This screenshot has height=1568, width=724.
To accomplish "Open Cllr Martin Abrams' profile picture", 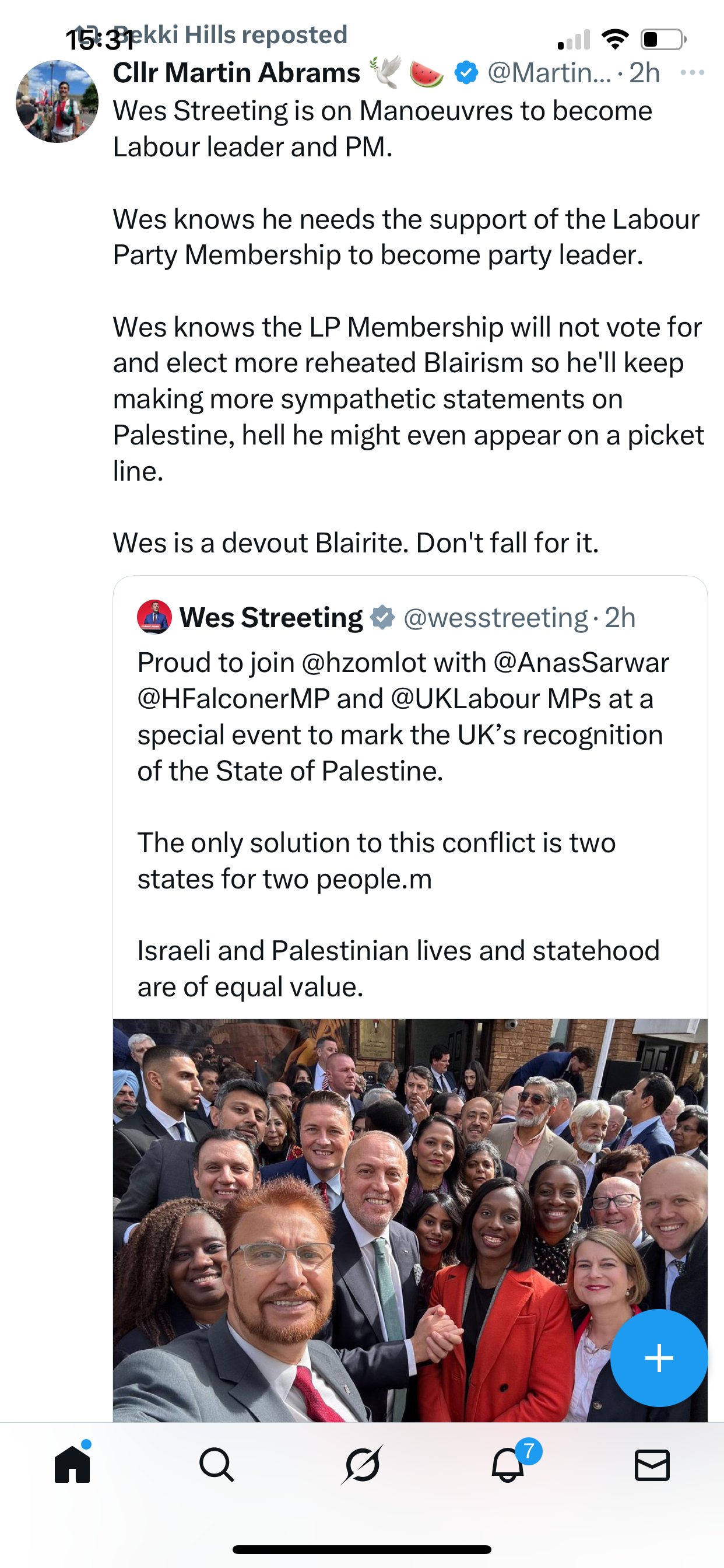I will [x=57, y=101].
